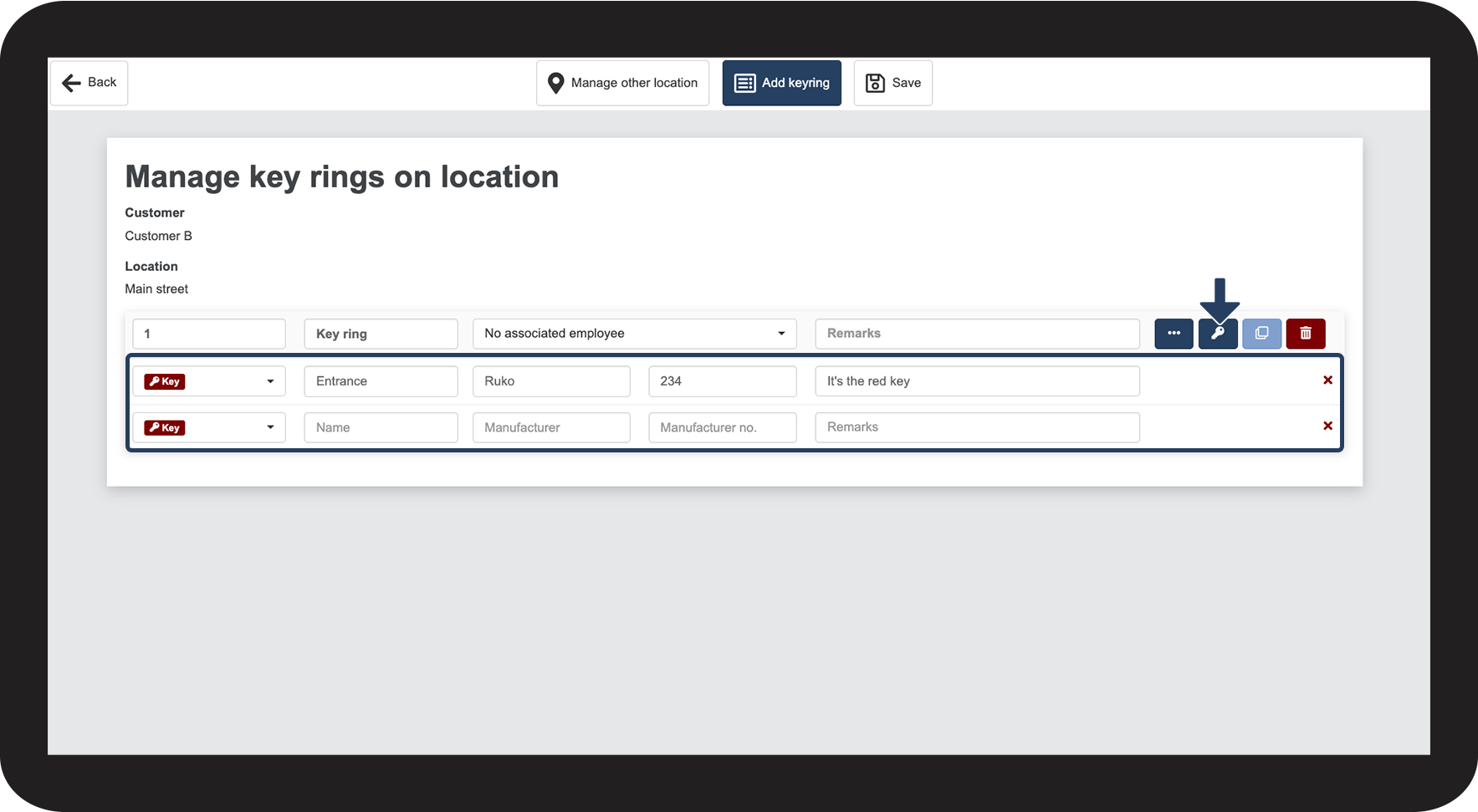Select the empty Manufacturer no. field
1478x812 pixels.
click(x=722, y=427)
